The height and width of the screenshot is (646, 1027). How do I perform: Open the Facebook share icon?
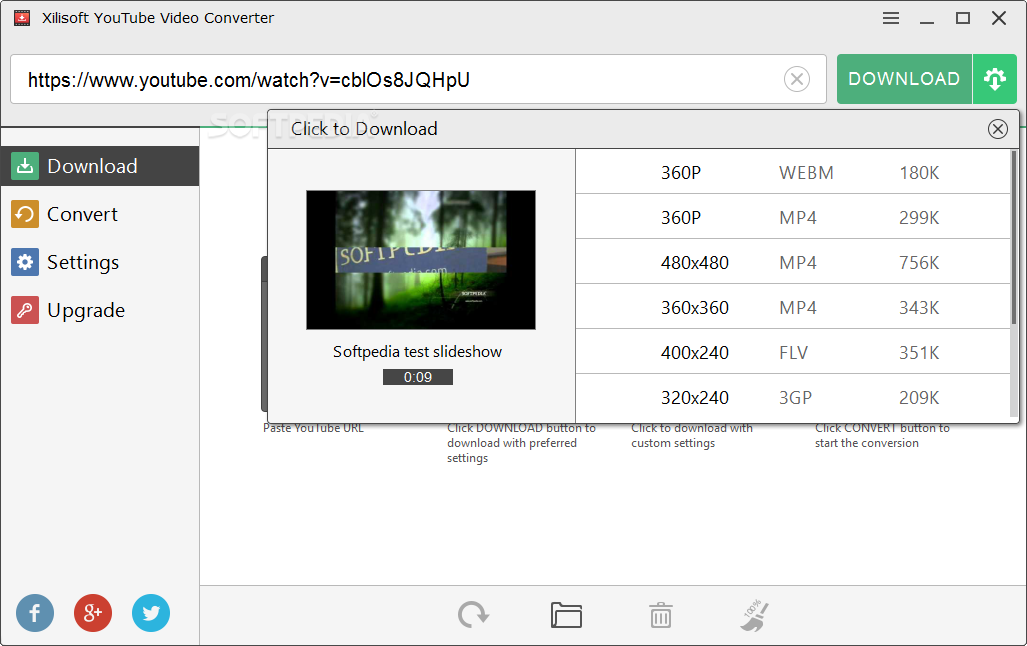(x=35, y=613)
